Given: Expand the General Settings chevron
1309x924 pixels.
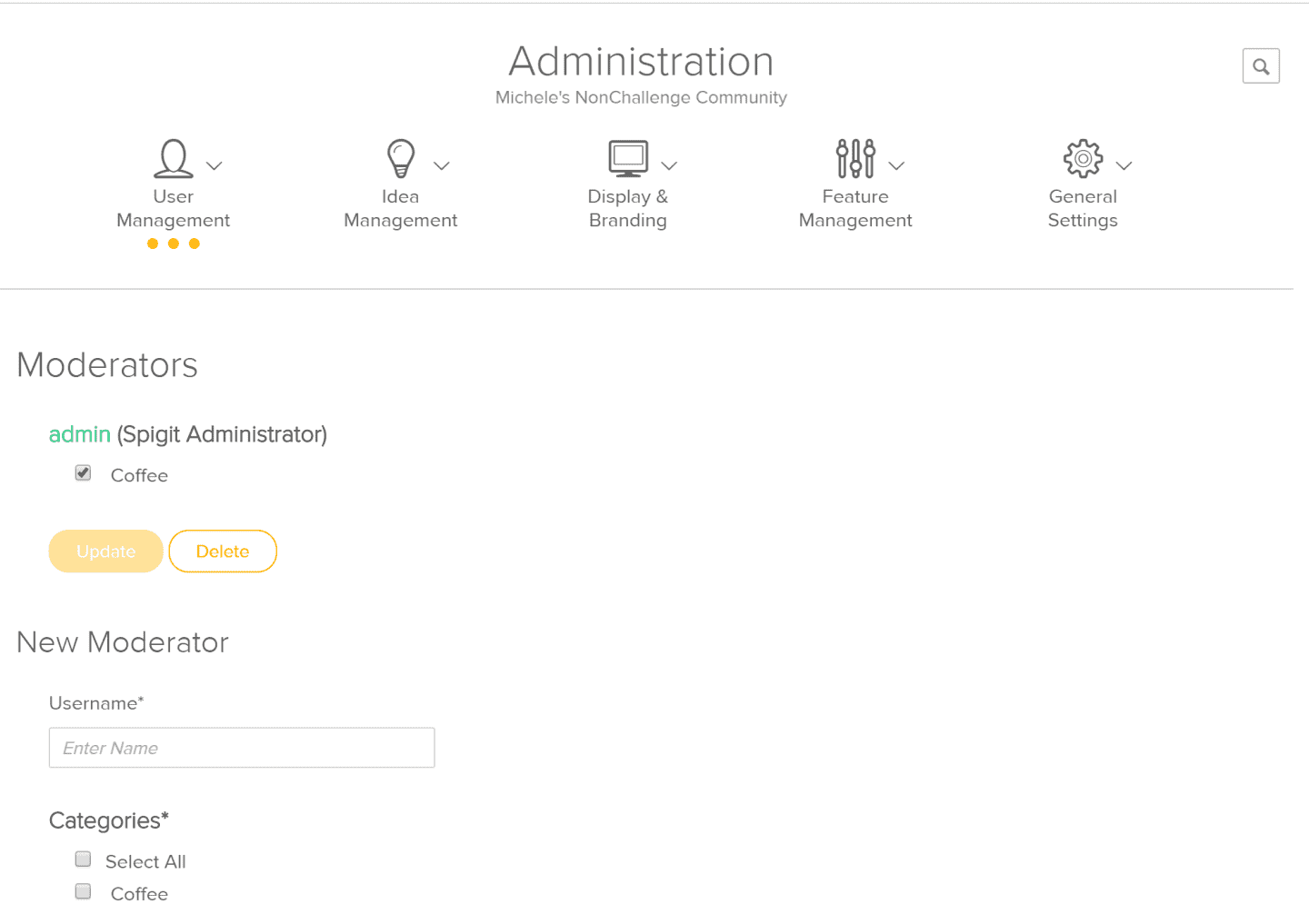Looking at the screenshot, I should pyautogui.click(x=1124, y=165).
